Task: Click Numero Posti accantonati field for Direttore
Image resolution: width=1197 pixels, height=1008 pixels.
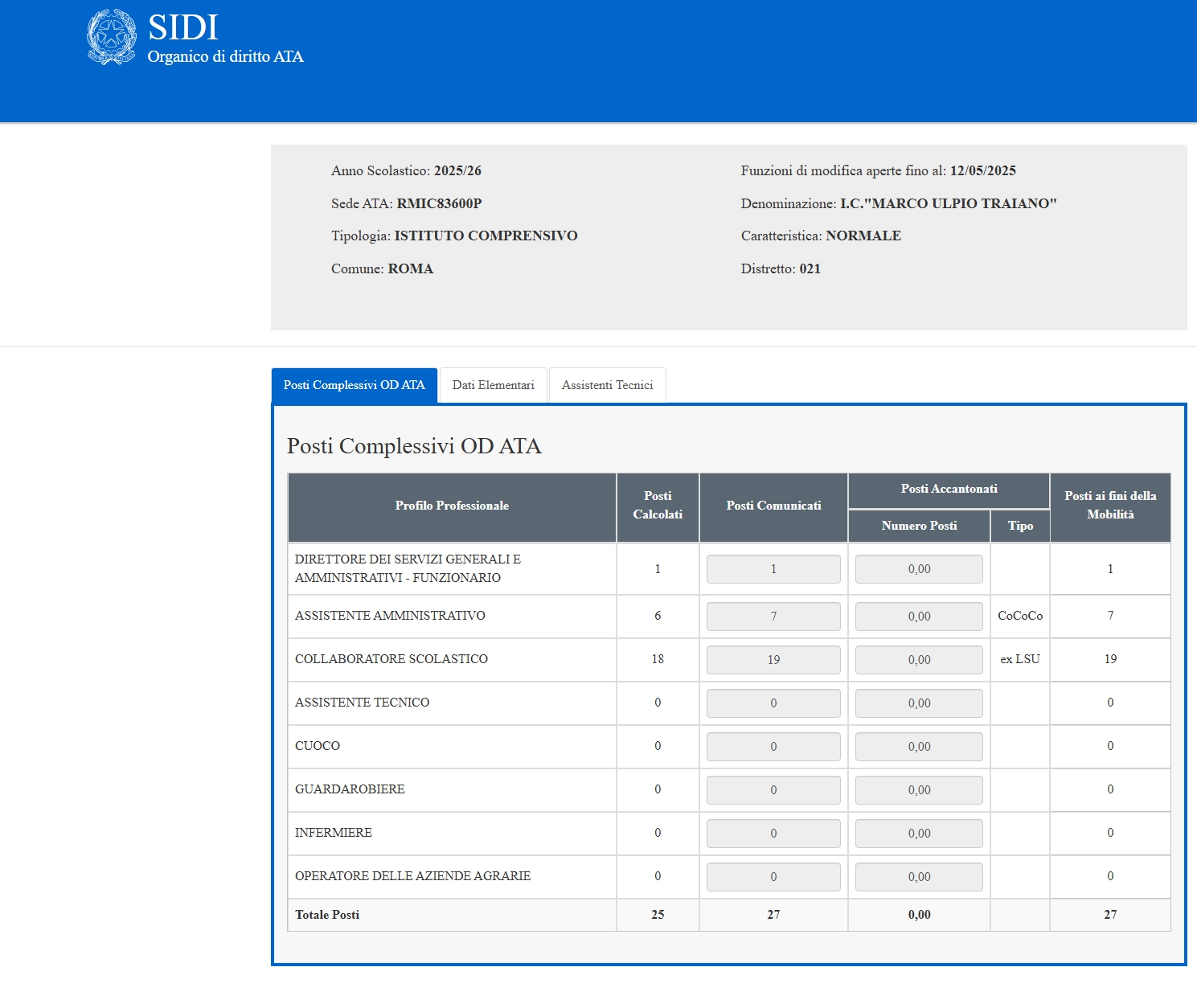Action: [919, 569]
